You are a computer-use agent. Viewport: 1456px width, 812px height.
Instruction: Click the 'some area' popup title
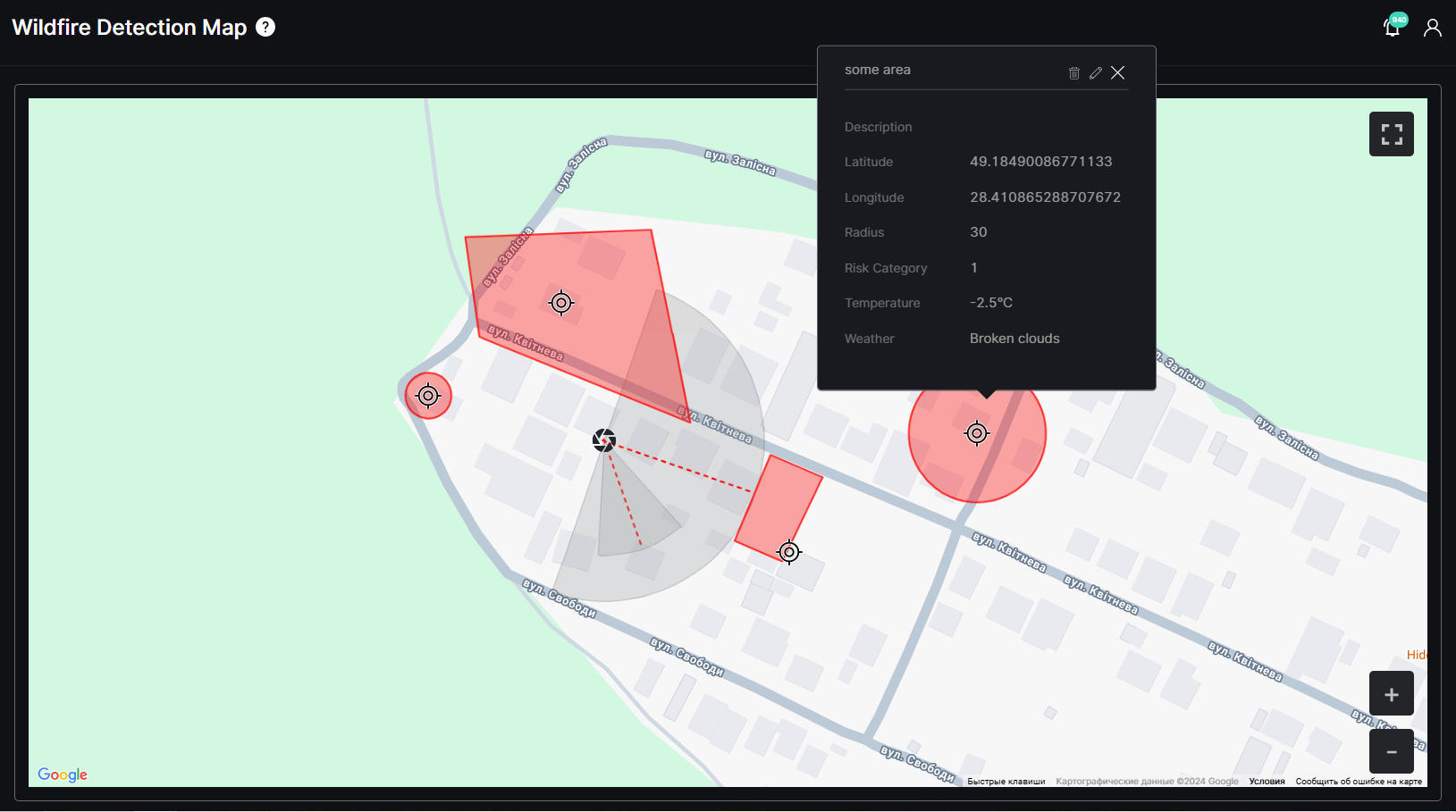point(878,70)
